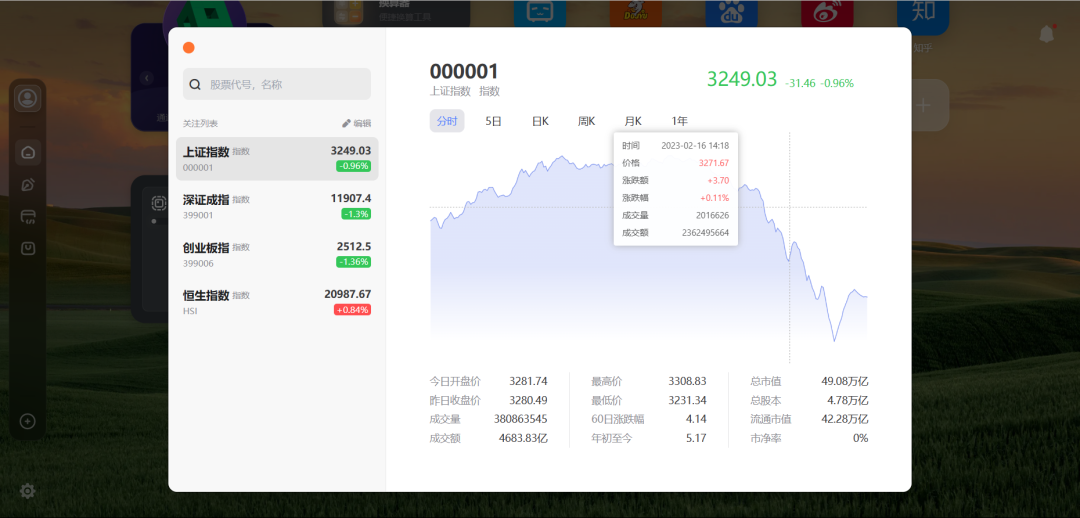Go to the home icon in sidebar

coord(28,152)
